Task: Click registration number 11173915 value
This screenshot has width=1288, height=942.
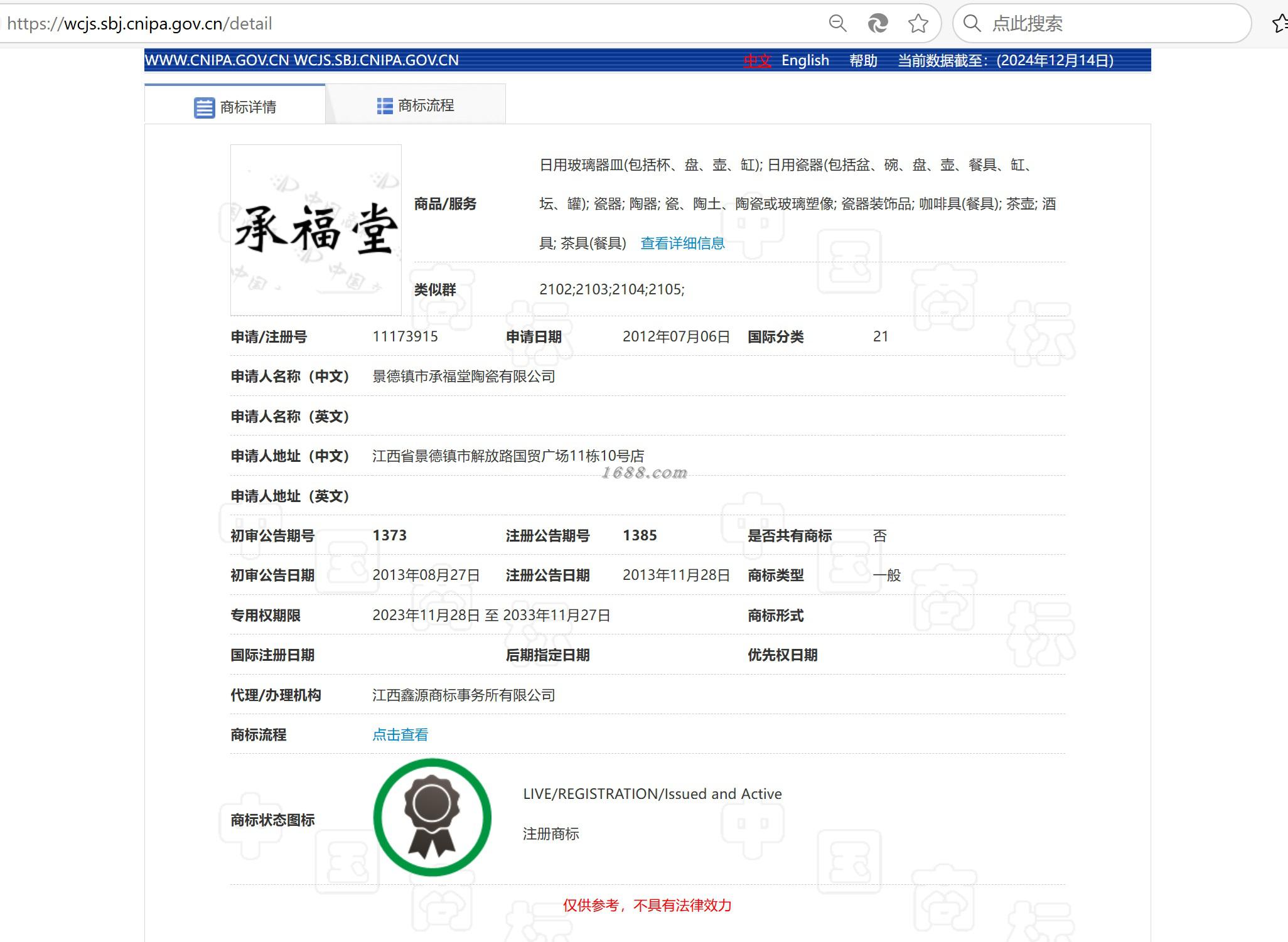Action: tap(405, 336)
